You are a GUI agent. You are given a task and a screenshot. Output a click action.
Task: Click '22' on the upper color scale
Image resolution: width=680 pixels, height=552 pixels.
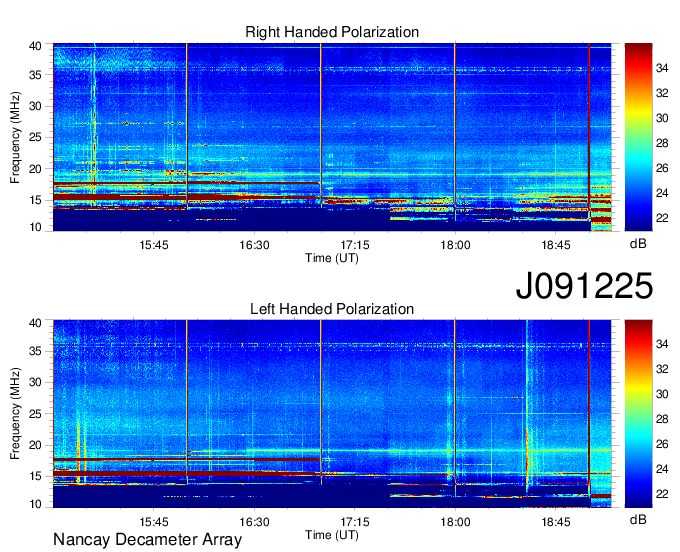coord(662,218)
